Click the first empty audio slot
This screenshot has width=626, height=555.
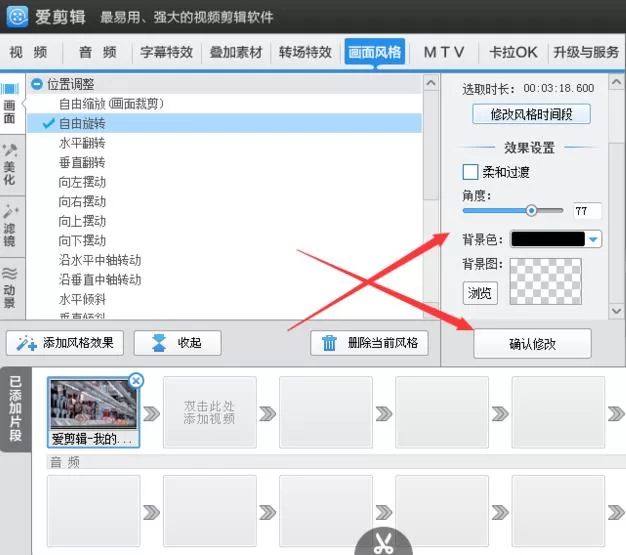93,511
